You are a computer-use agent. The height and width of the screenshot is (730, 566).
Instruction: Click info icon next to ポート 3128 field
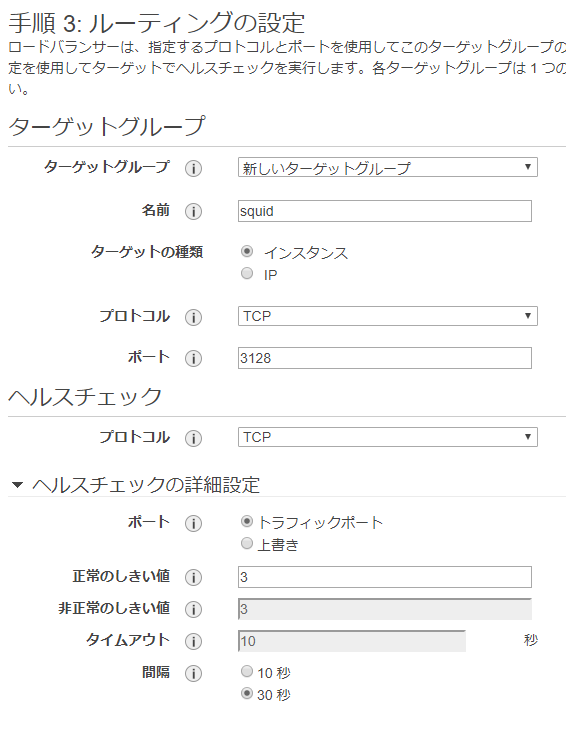tap(193, 358)
